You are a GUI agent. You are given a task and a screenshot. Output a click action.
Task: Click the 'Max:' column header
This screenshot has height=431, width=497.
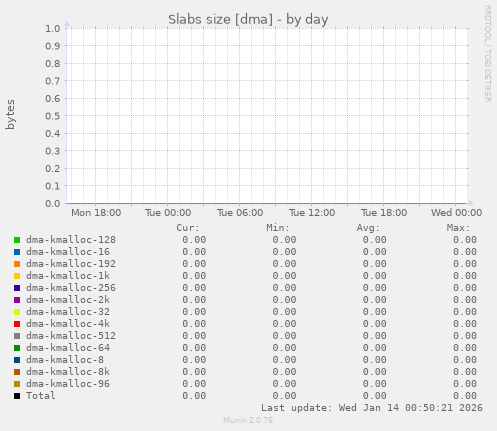[x=458, y=228]
